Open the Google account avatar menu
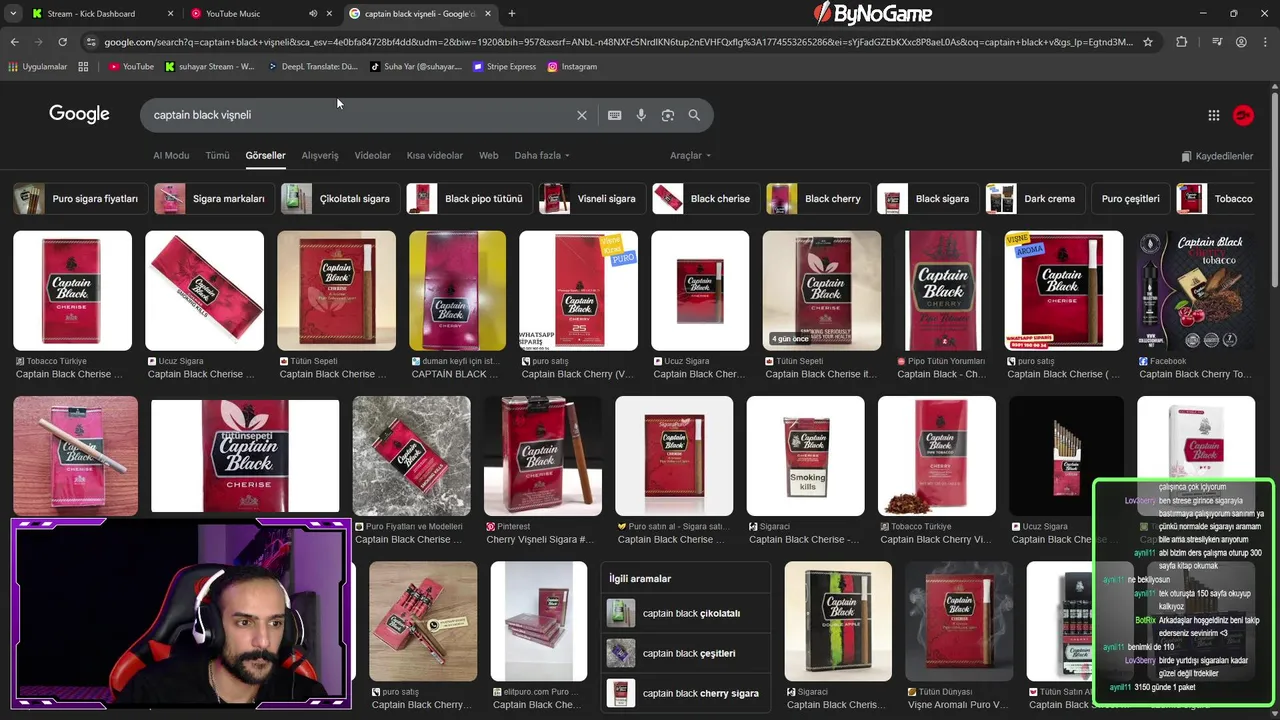 click(1244, 115)
